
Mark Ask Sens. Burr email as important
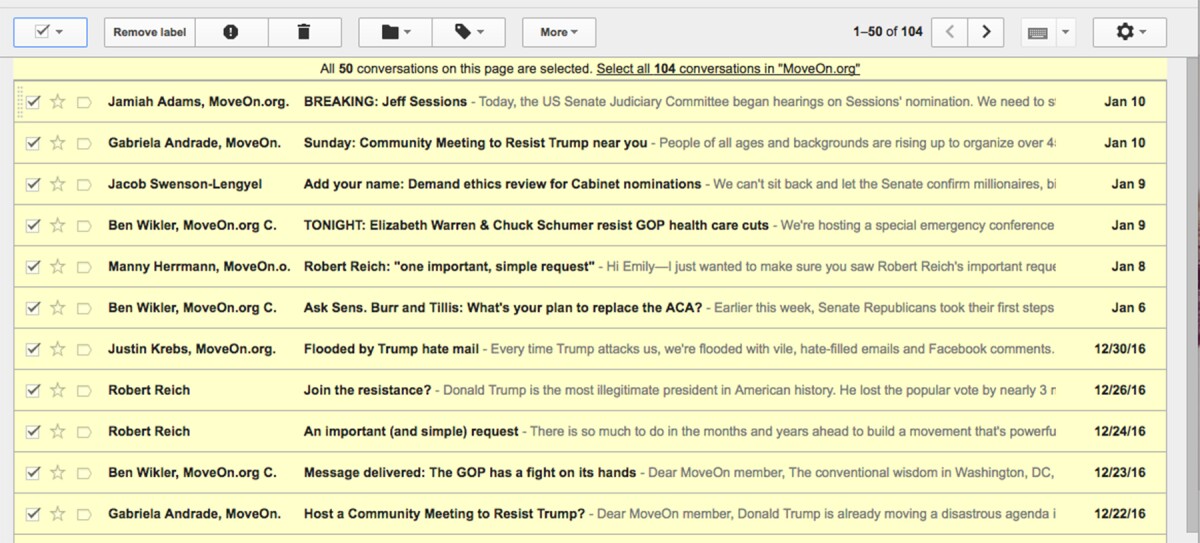84,308
